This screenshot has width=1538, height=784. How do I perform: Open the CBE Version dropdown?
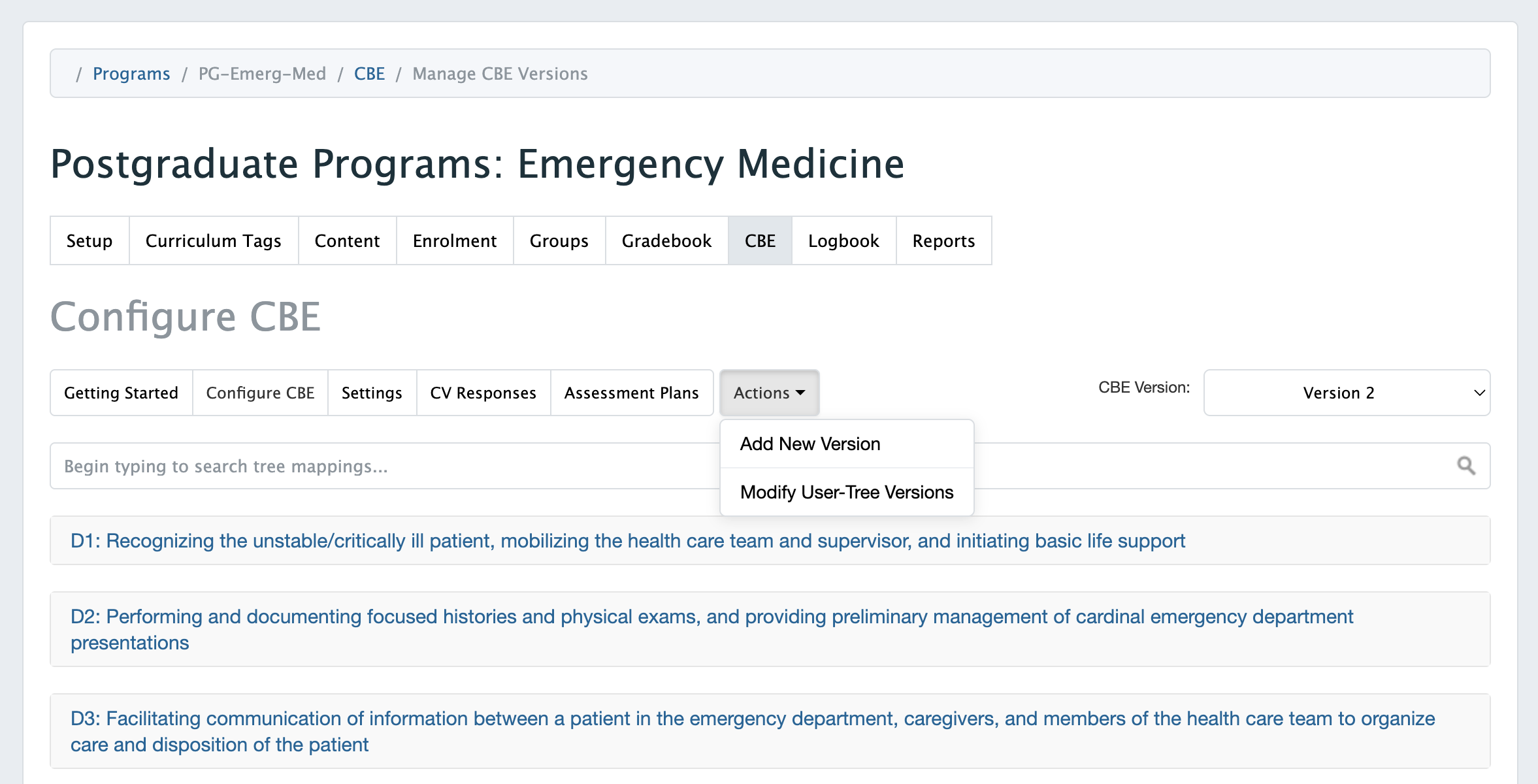pyautogui.click(x=1347, y=393)
